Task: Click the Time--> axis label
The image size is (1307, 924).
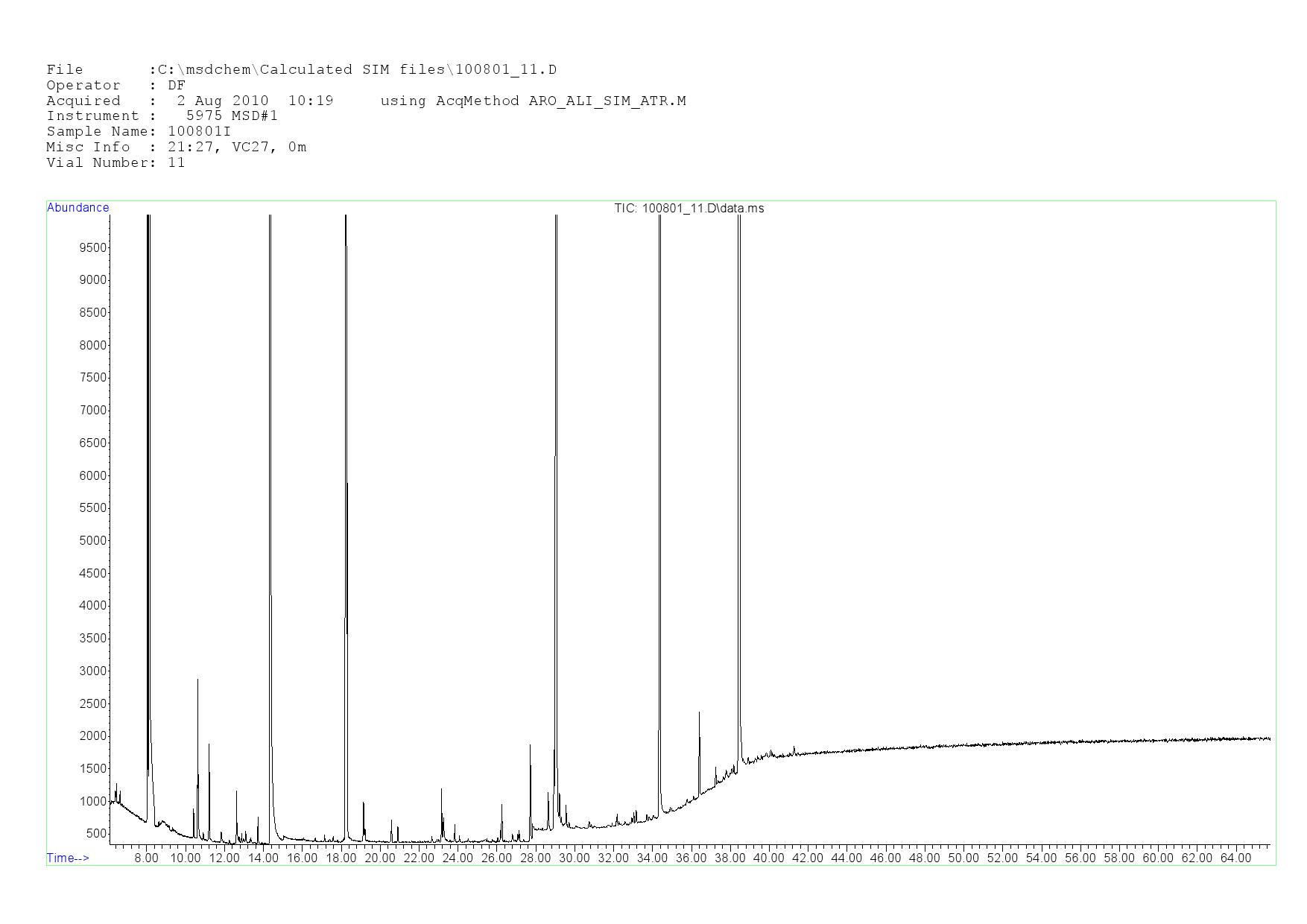Action: pos(68,858)
